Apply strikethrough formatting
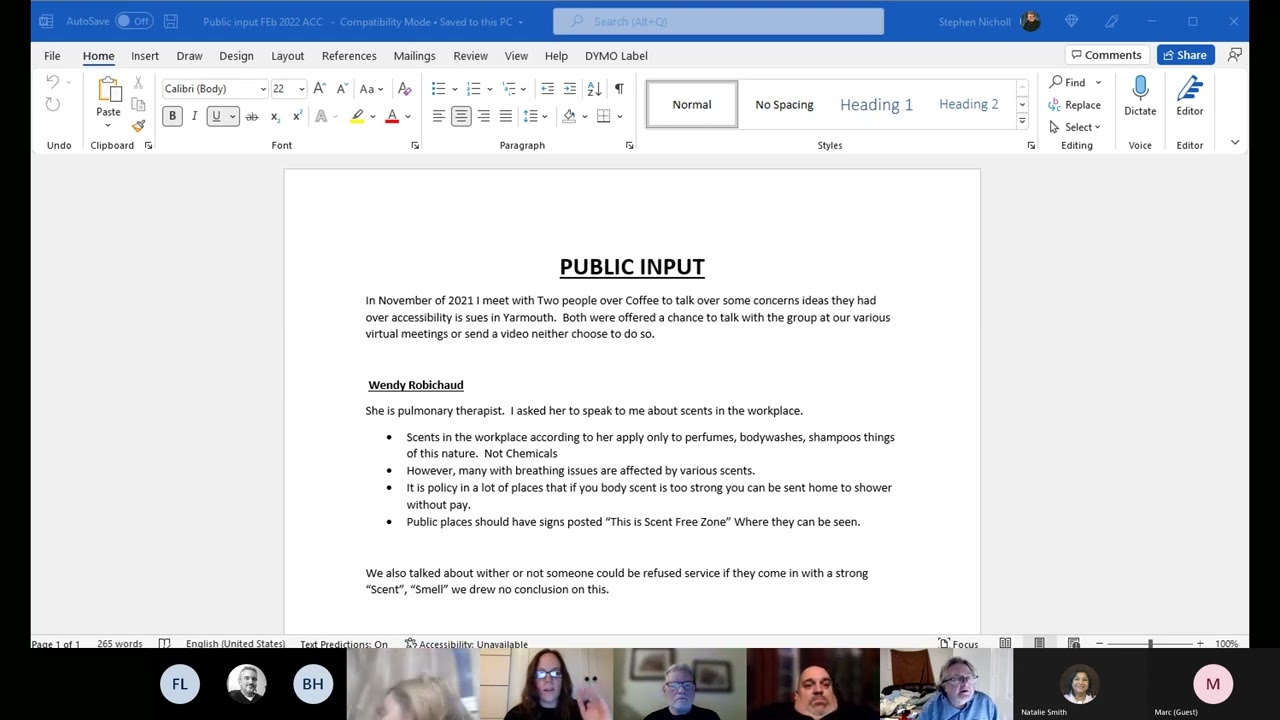The image size is (1280, 720). 251,117
